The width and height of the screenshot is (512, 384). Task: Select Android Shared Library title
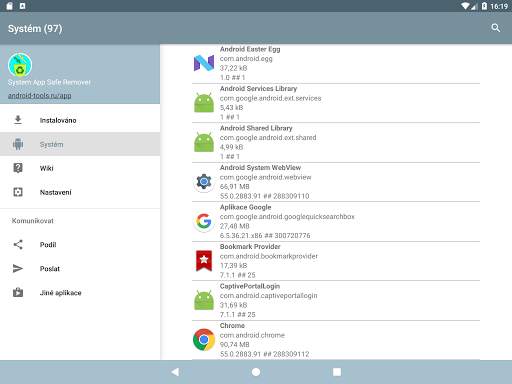click(256, 128)
